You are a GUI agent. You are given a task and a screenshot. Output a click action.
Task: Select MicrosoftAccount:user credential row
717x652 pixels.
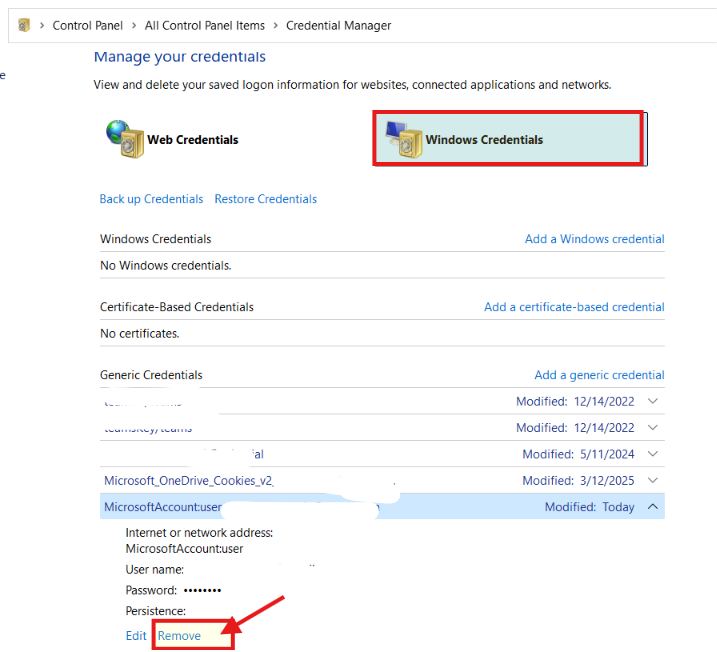pyautogui.click(x=382, y=507)
